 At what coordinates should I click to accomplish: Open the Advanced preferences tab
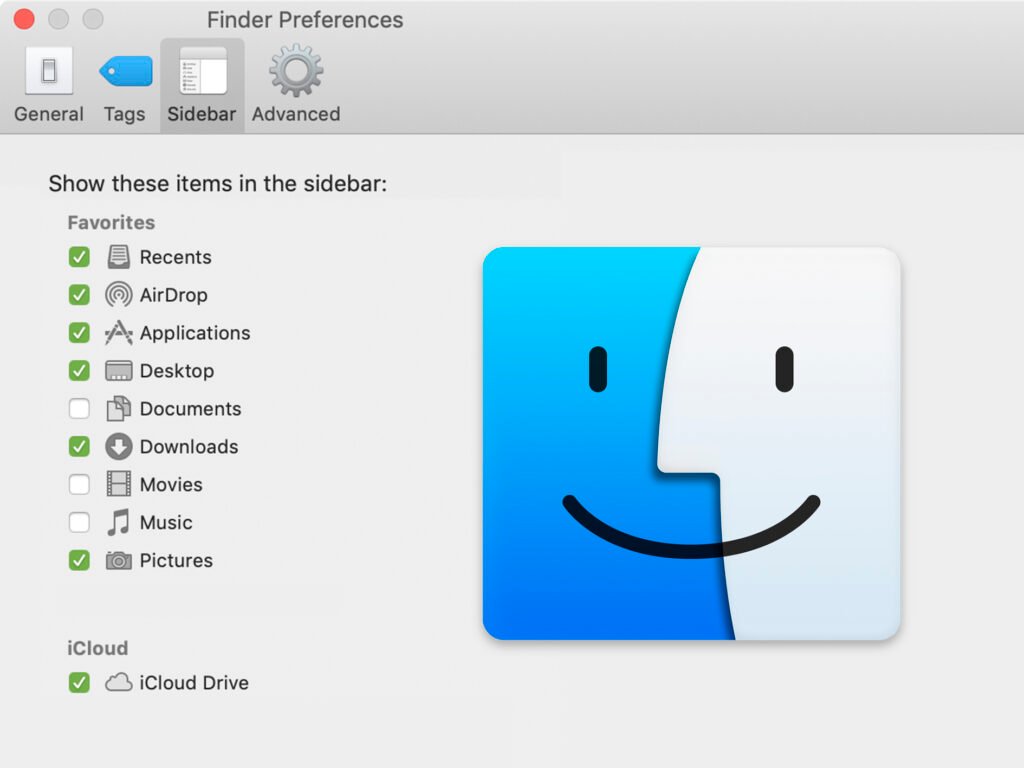[x=296, y=85]
